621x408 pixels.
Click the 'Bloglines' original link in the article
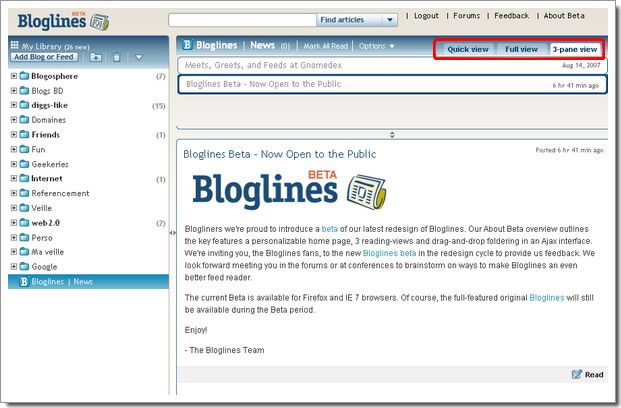click(x=547, y=297)
